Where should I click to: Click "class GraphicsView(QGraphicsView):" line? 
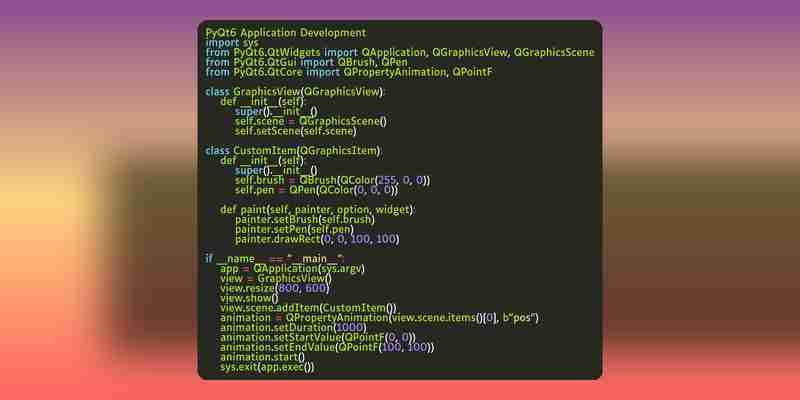[x=296, y=92]
